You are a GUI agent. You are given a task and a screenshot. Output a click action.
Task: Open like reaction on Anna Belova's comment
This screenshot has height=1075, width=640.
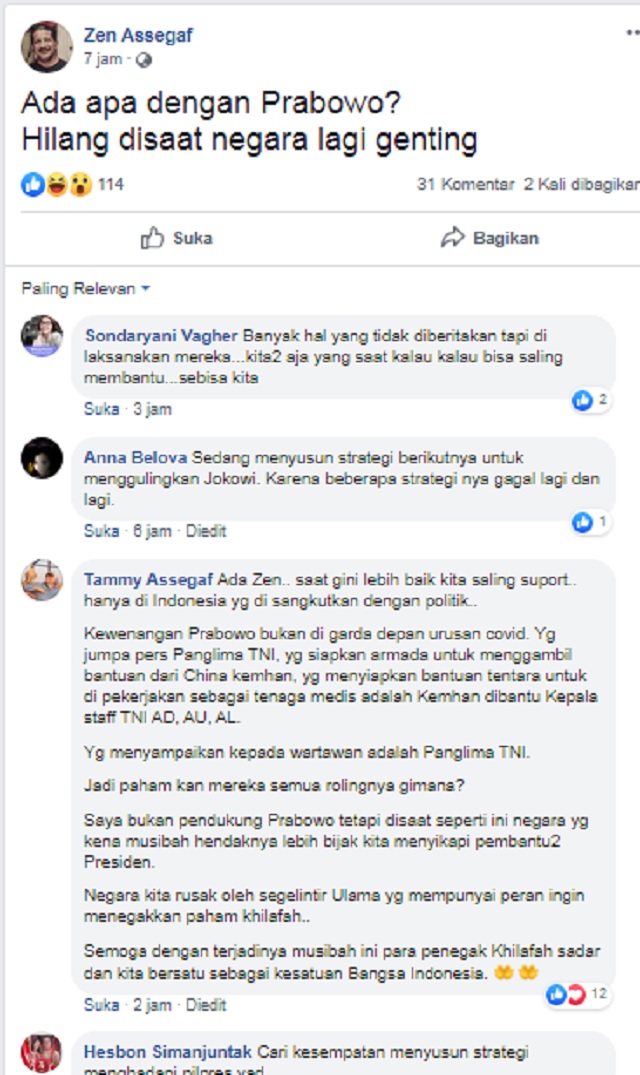pos(590,522)
